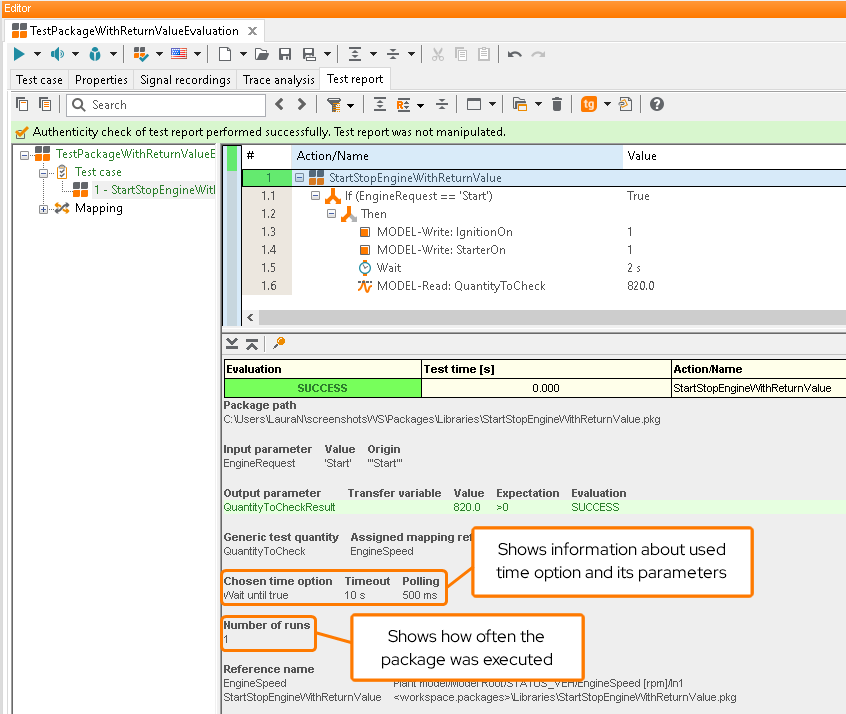
Task: Click the pin icon in details pane
Action: (279, 343)
